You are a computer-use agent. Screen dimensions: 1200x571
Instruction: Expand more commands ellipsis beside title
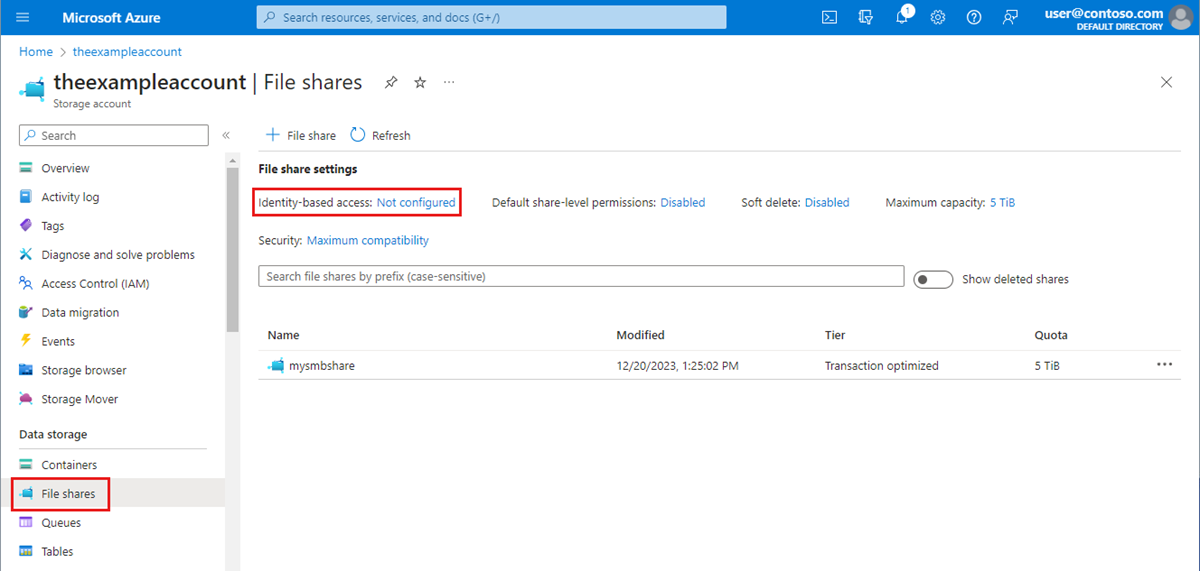tap(449, 83)
